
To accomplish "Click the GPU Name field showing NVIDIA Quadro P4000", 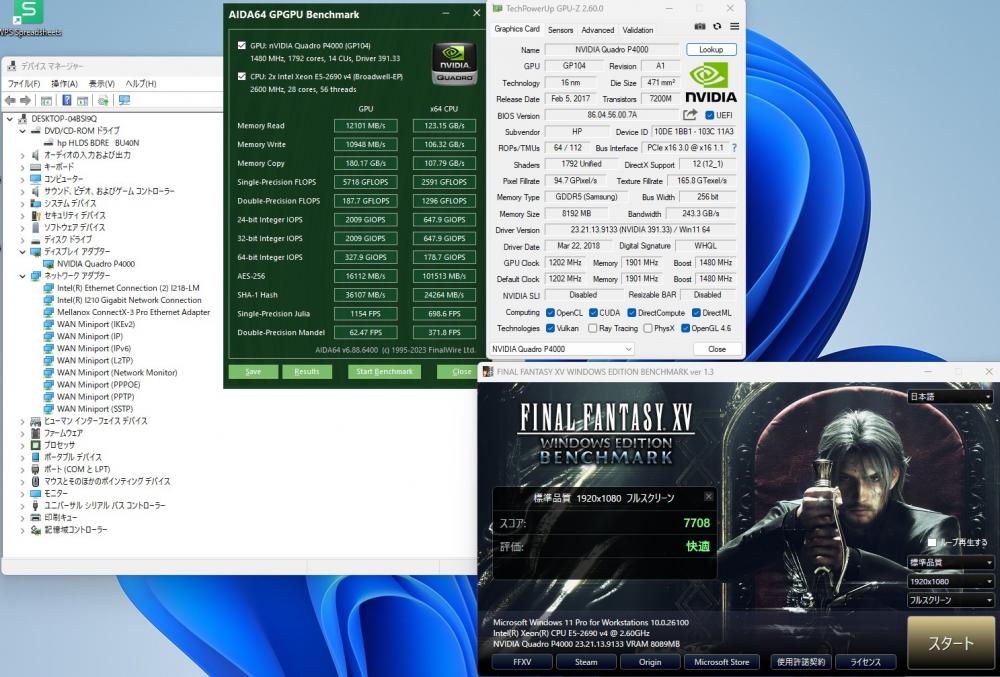I will click(x=612, y=50).
